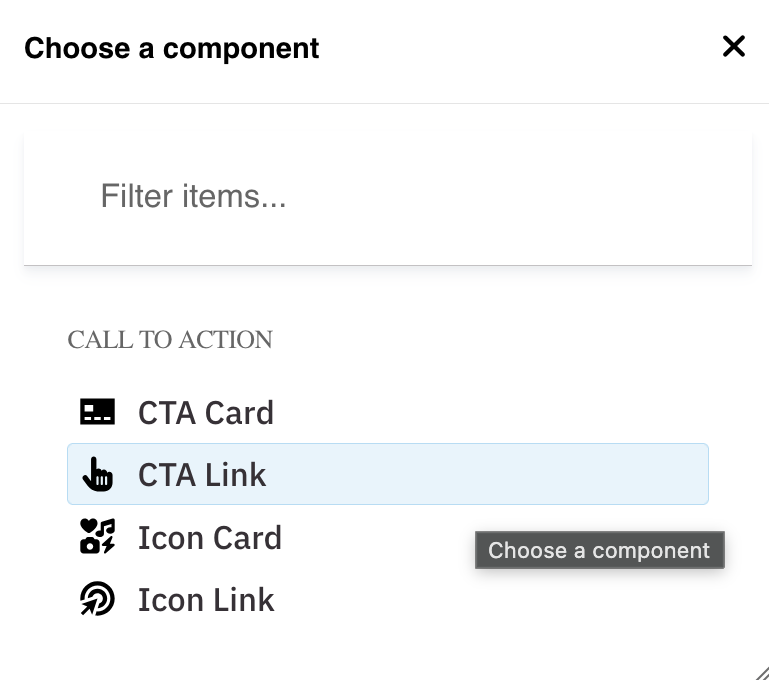Select the CTA Card component label
The width and height of the screenshot is (769, 680).
(205, 412)
